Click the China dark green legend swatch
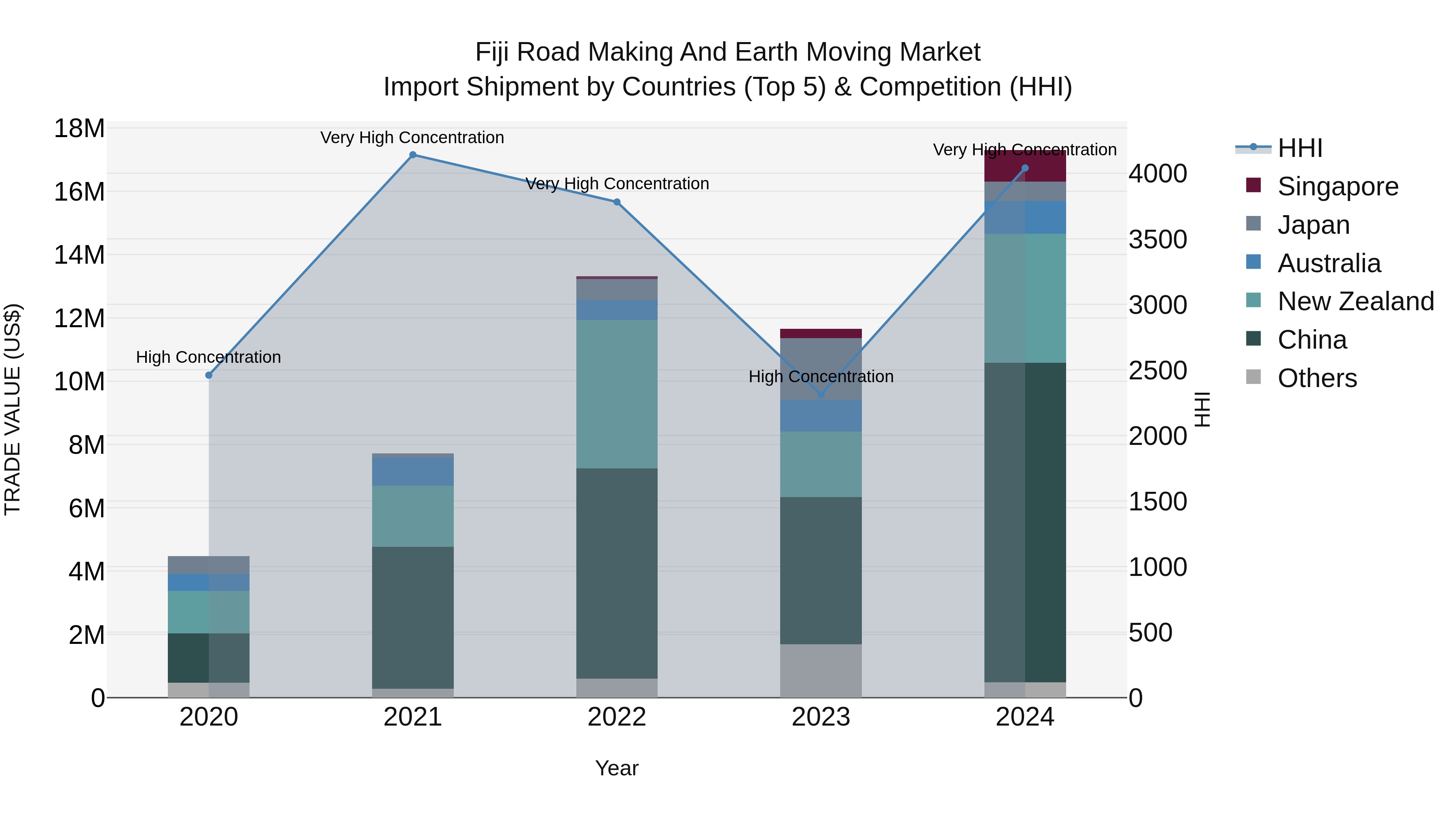 pyautogui.click(x=1253, y=339)
